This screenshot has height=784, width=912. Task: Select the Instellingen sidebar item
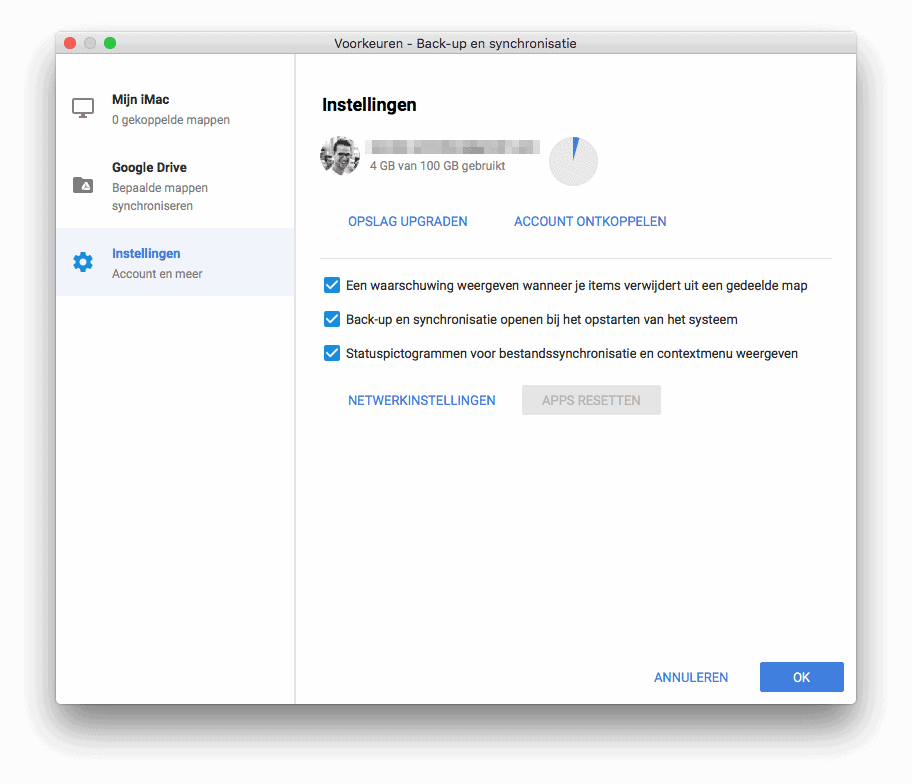(176, 262)
